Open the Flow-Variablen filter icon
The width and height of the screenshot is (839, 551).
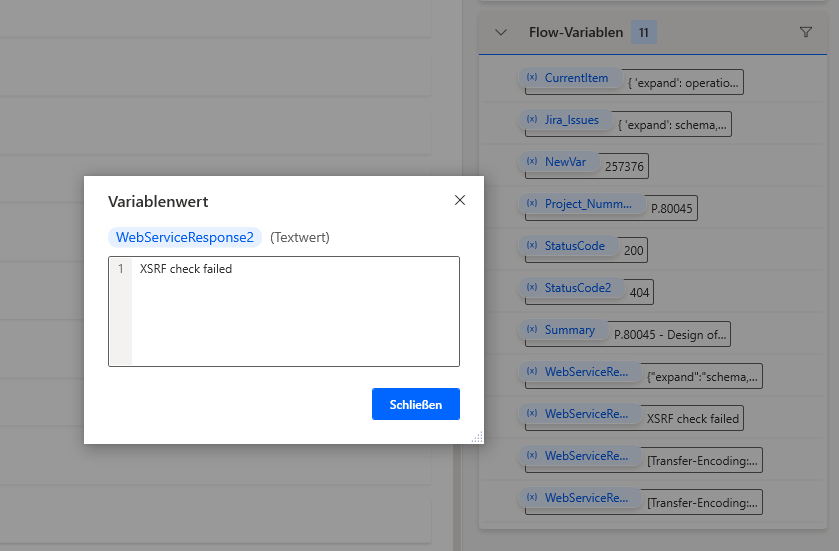click(806, 33)
